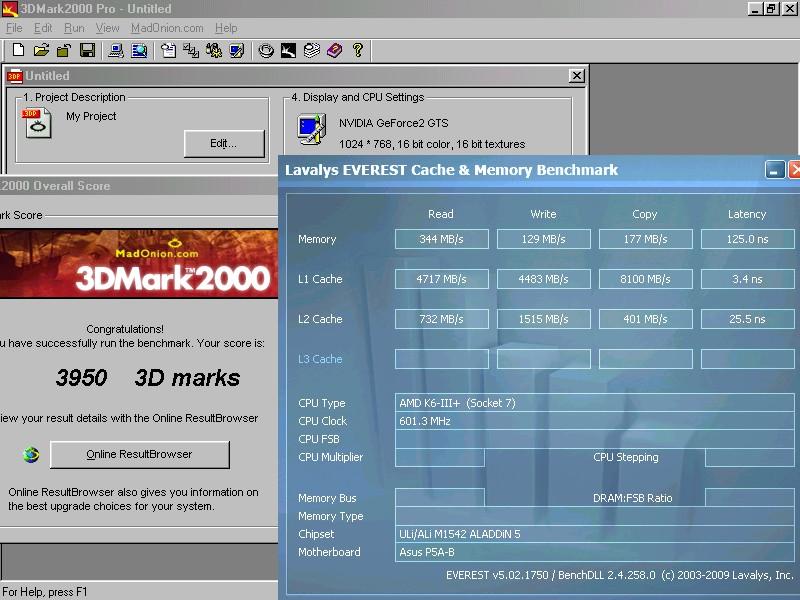This screenshot has height=600, width=800.
Task: Click the stacked discs toolbar icon
Action: (x=311, y=50)
